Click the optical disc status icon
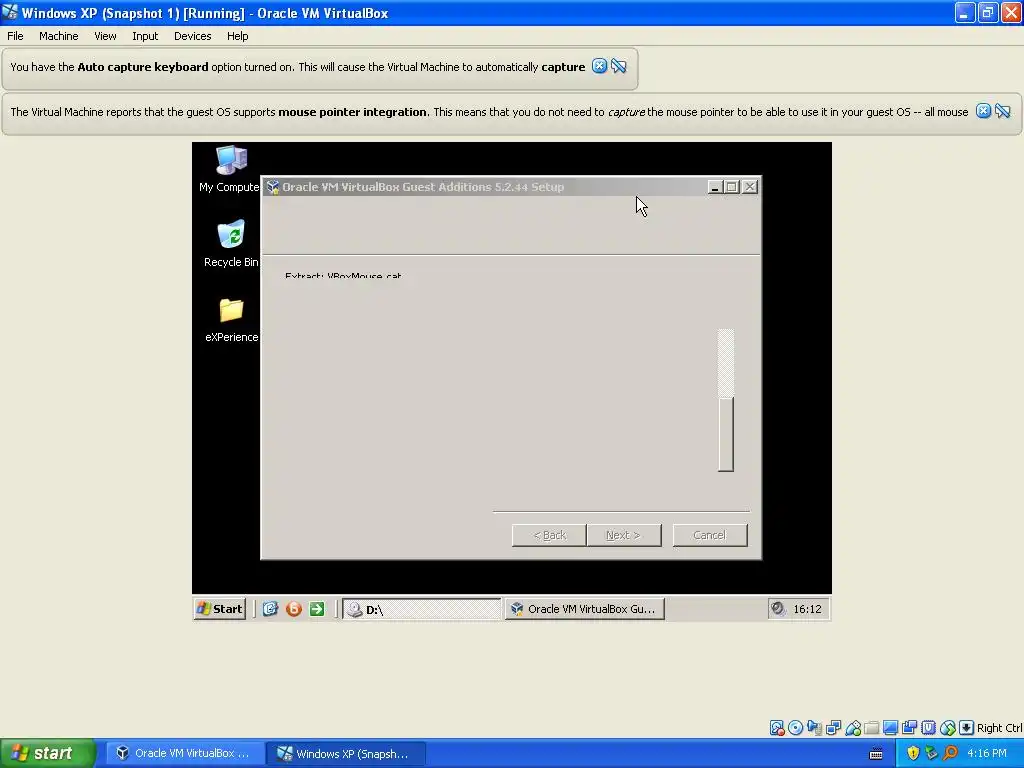 795,728
